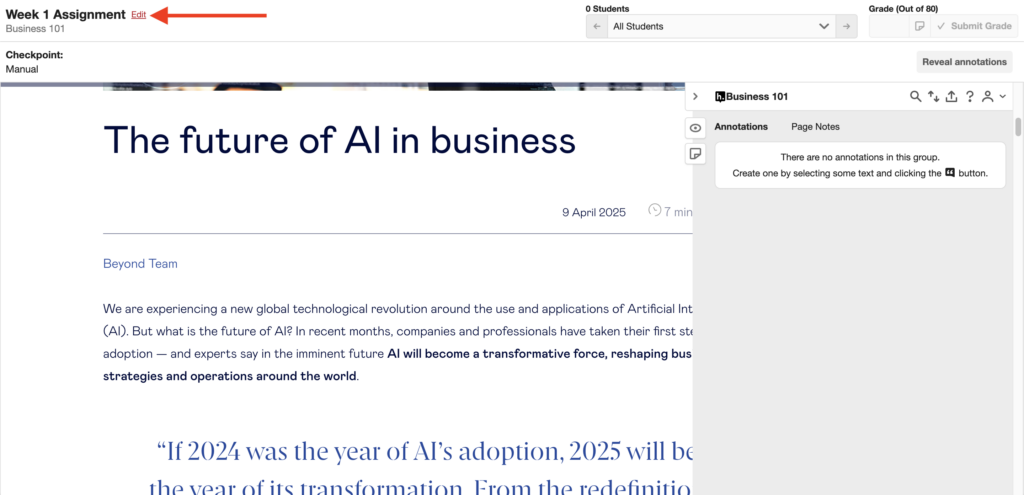Toggle highlight visibility eye icon
This screenshot has height=495, width=1024.
coord(696,128)
